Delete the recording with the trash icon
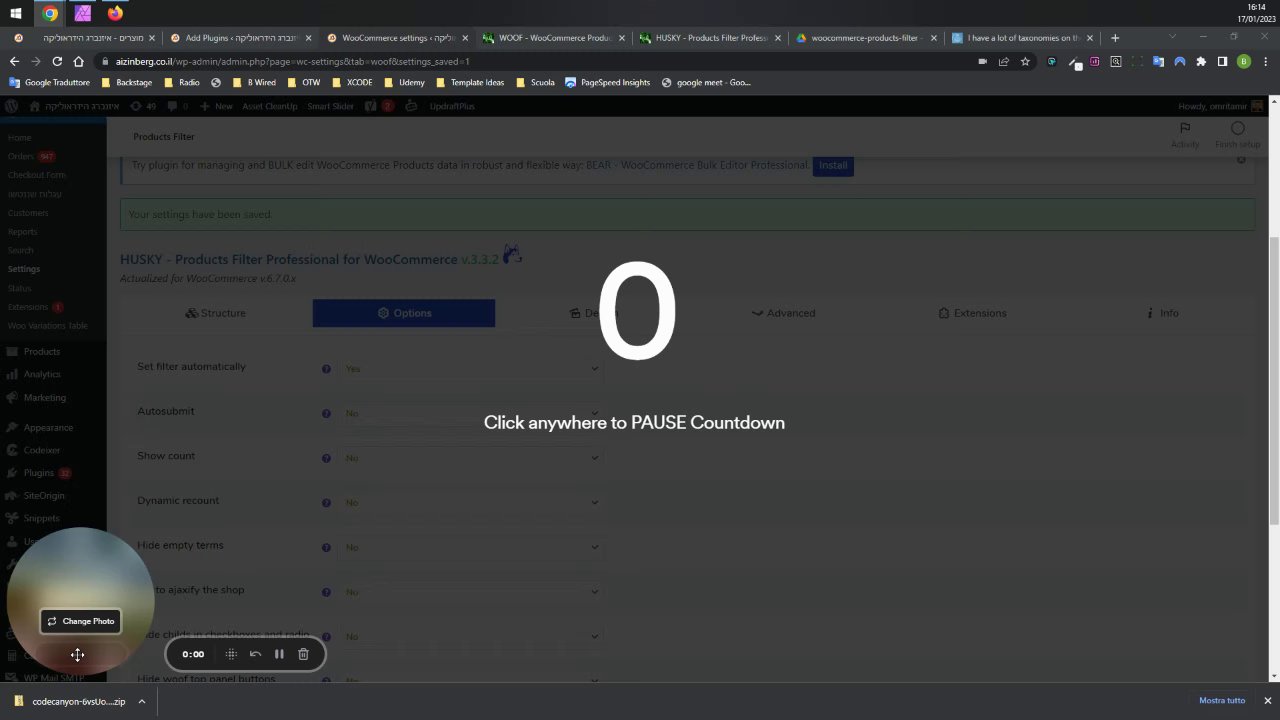1280x720 pixels. click(x=303, y=654)
